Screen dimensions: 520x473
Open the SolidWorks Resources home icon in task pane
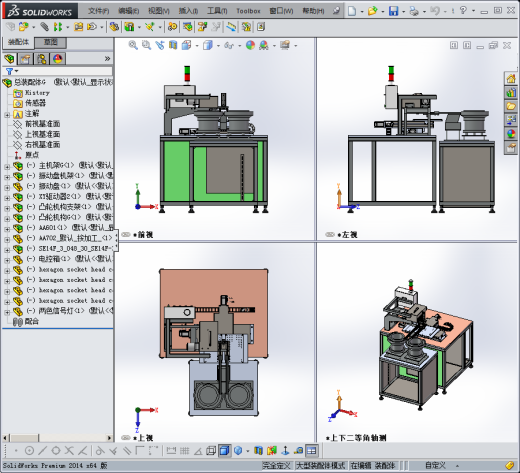[511, 79]
